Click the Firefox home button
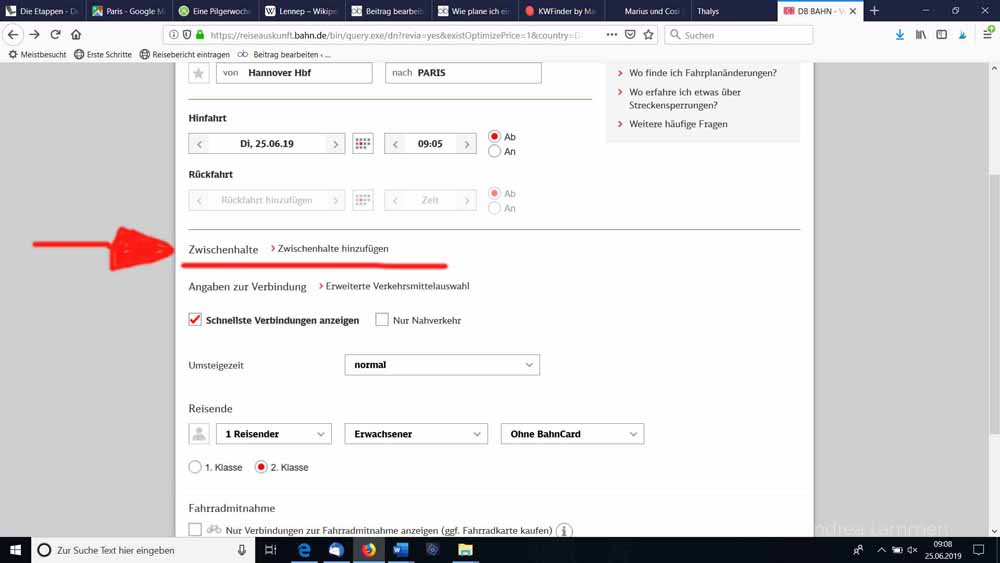 [x=76, y=35]
